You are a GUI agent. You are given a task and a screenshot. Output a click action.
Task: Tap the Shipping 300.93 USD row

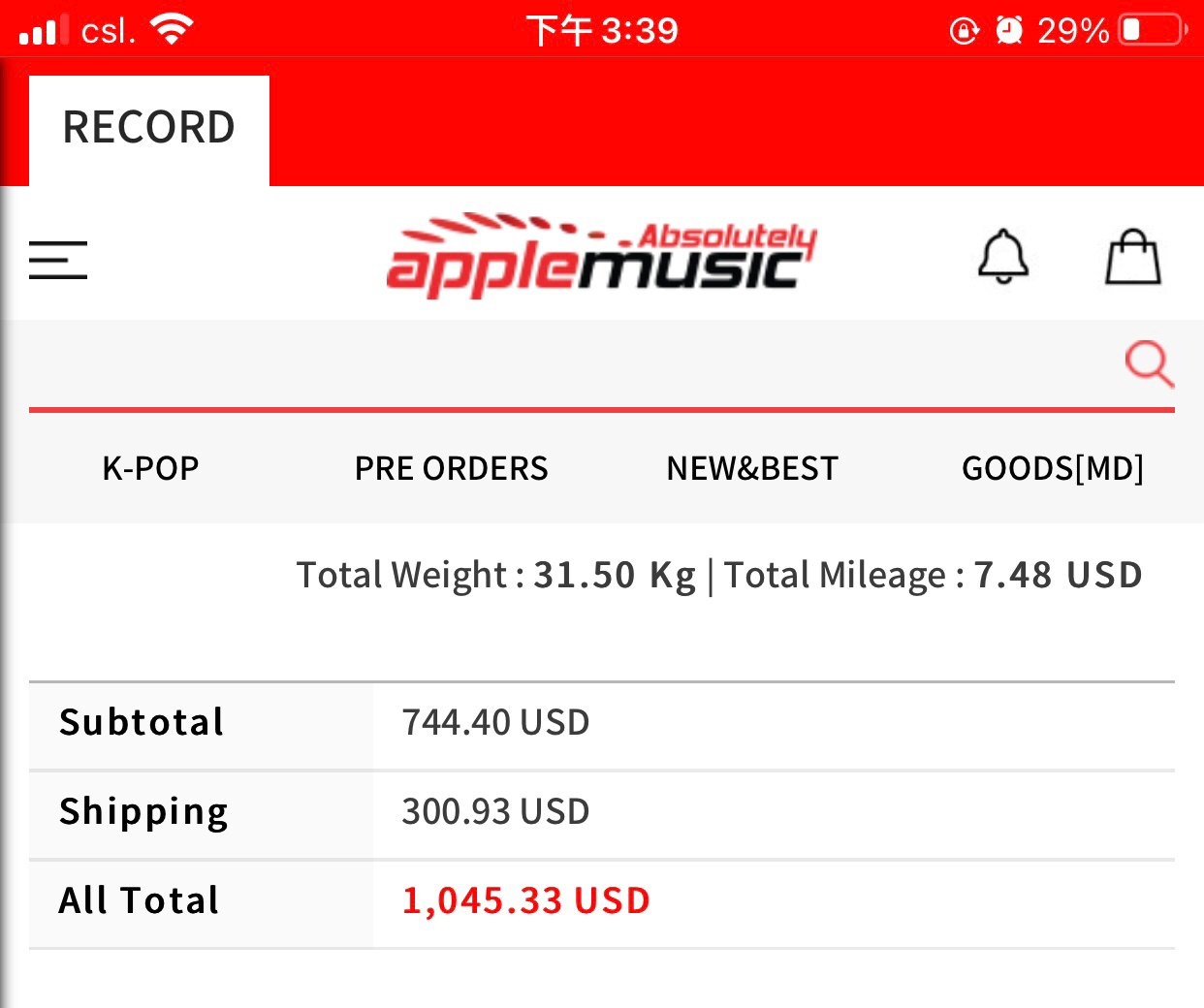point(602,812)
